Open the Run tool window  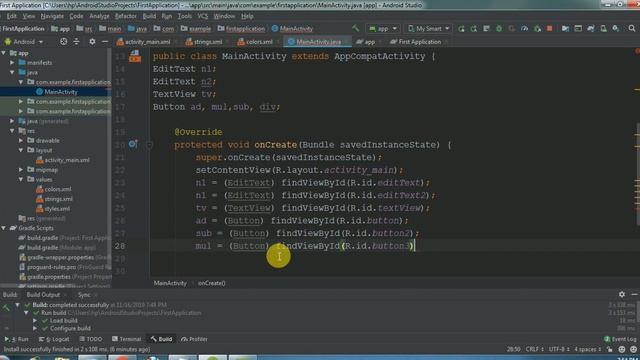(x=16, y=339)
